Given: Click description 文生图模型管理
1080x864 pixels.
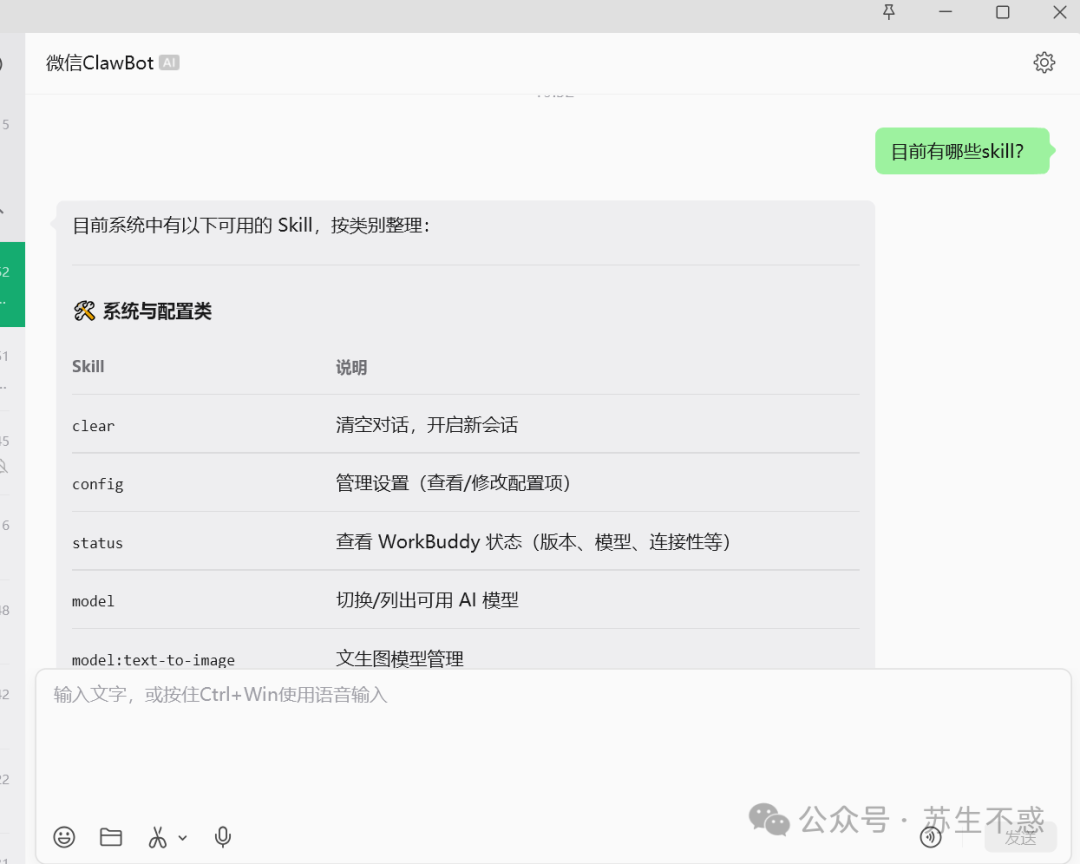Looking at the screenshot, I should (399, 659).
